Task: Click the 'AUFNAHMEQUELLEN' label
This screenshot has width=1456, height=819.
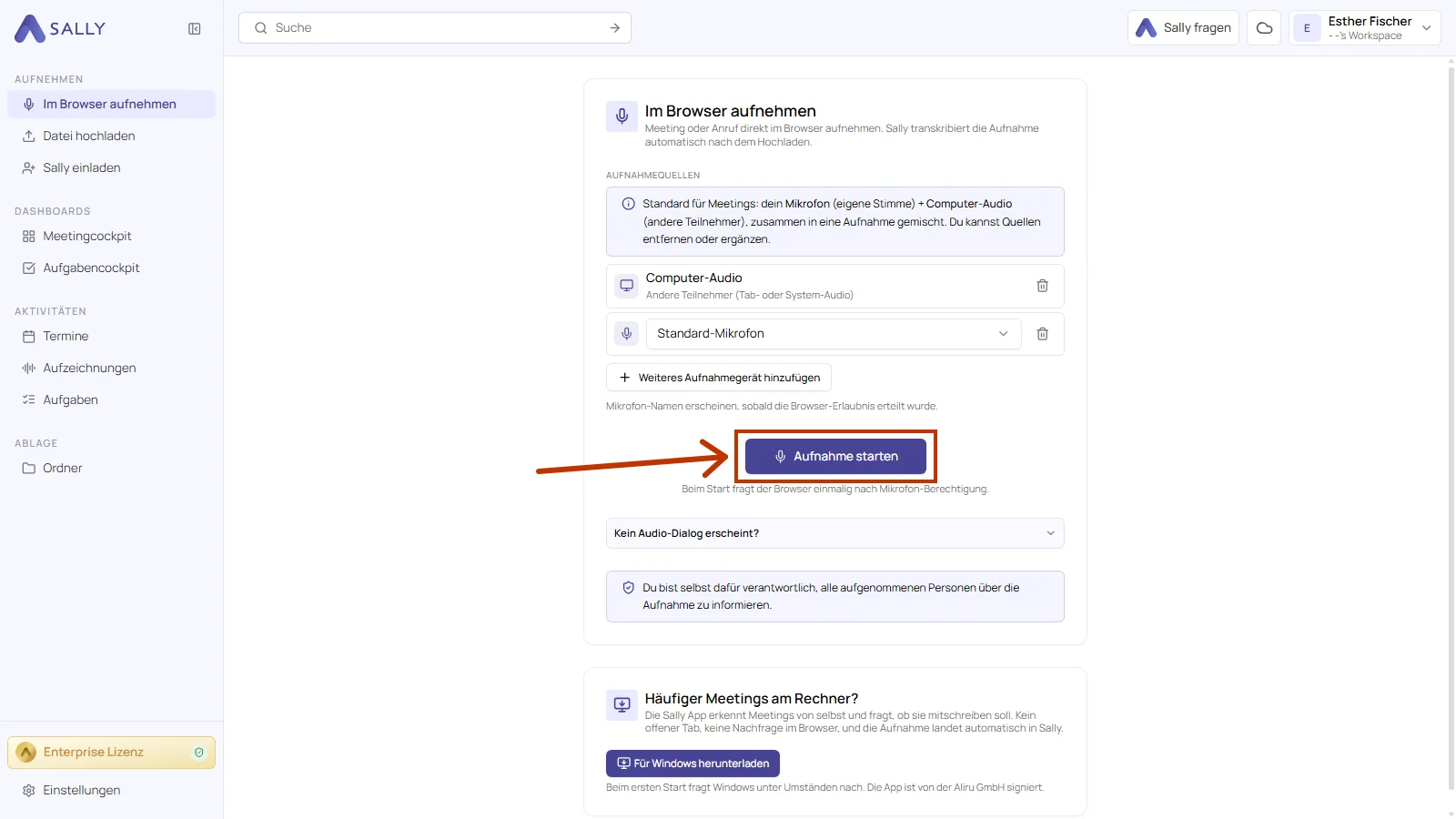Action: 653,175
